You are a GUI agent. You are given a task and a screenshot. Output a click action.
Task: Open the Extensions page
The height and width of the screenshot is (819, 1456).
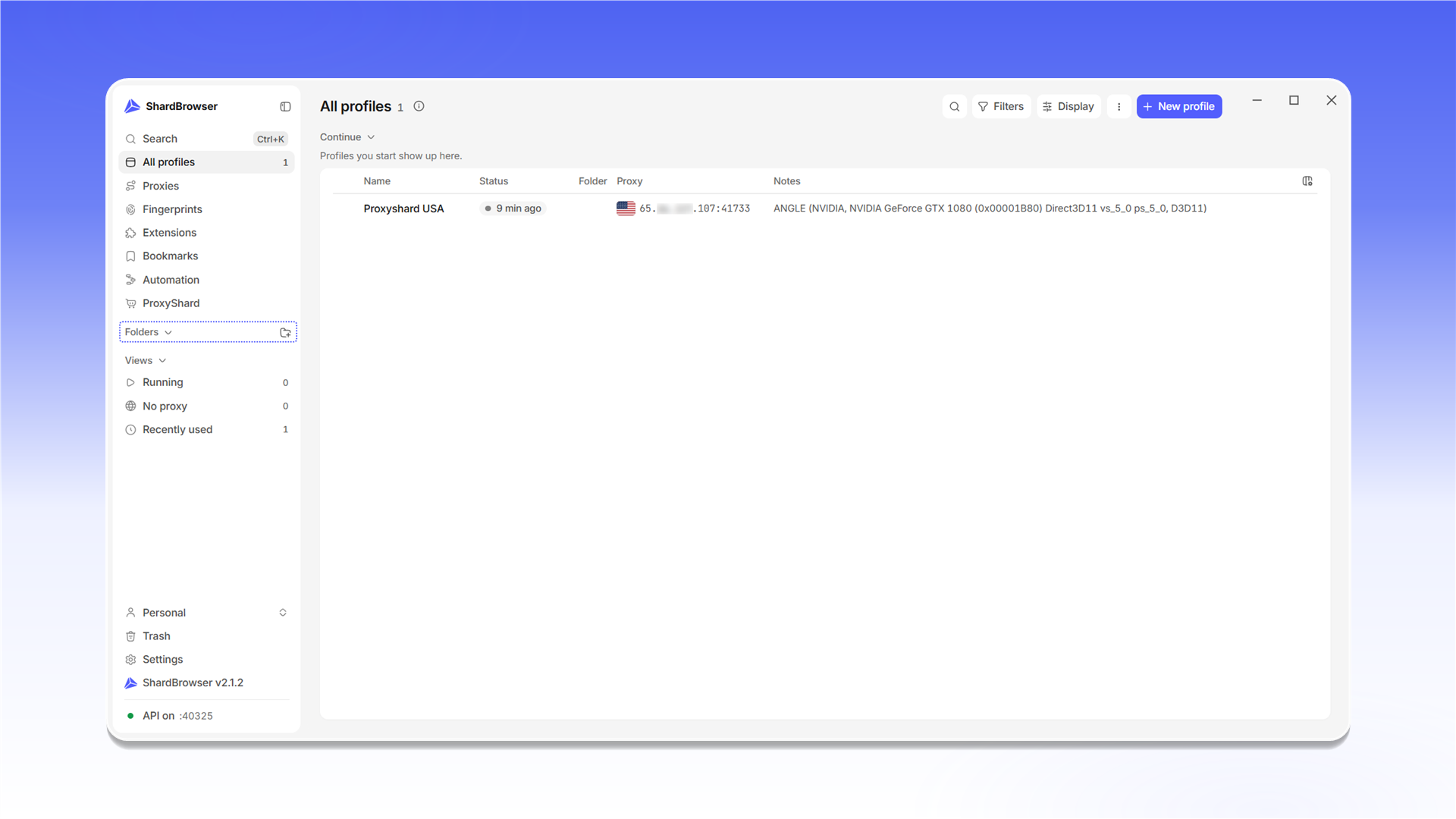[206, 233]
